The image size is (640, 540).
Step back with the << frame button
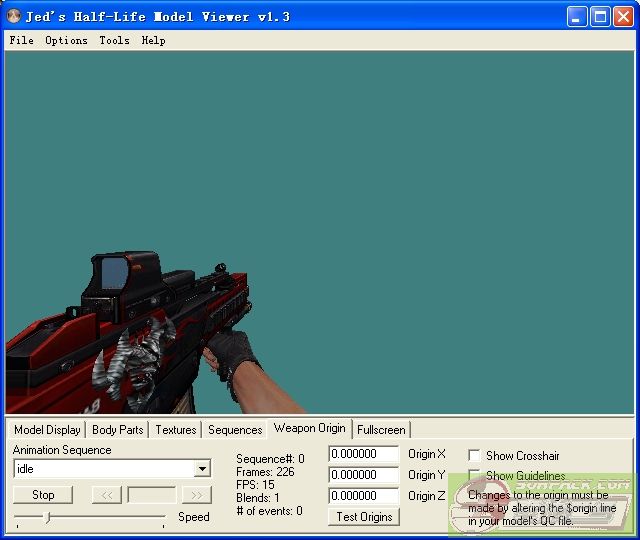tap(106, 495)
